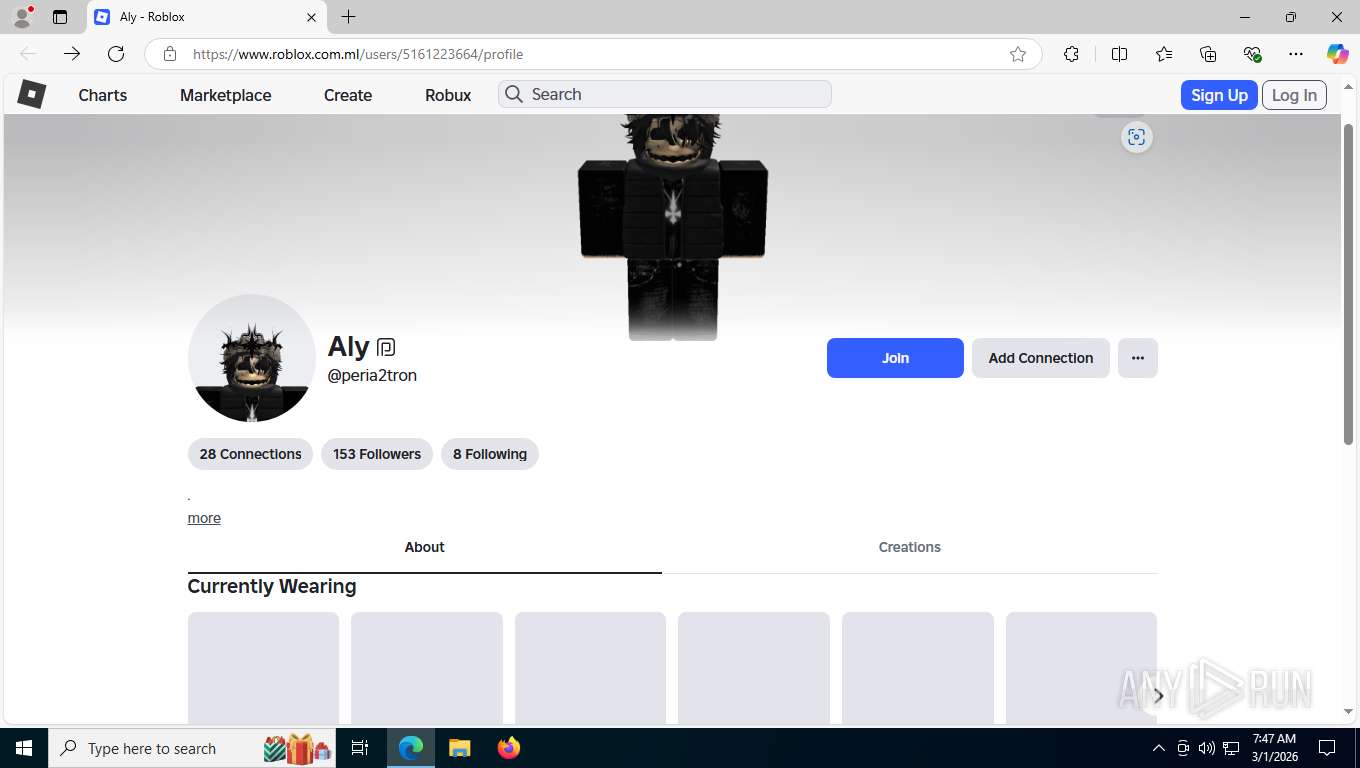View site information lock icon
The image size is (1360, 768).
click(170, 54)
